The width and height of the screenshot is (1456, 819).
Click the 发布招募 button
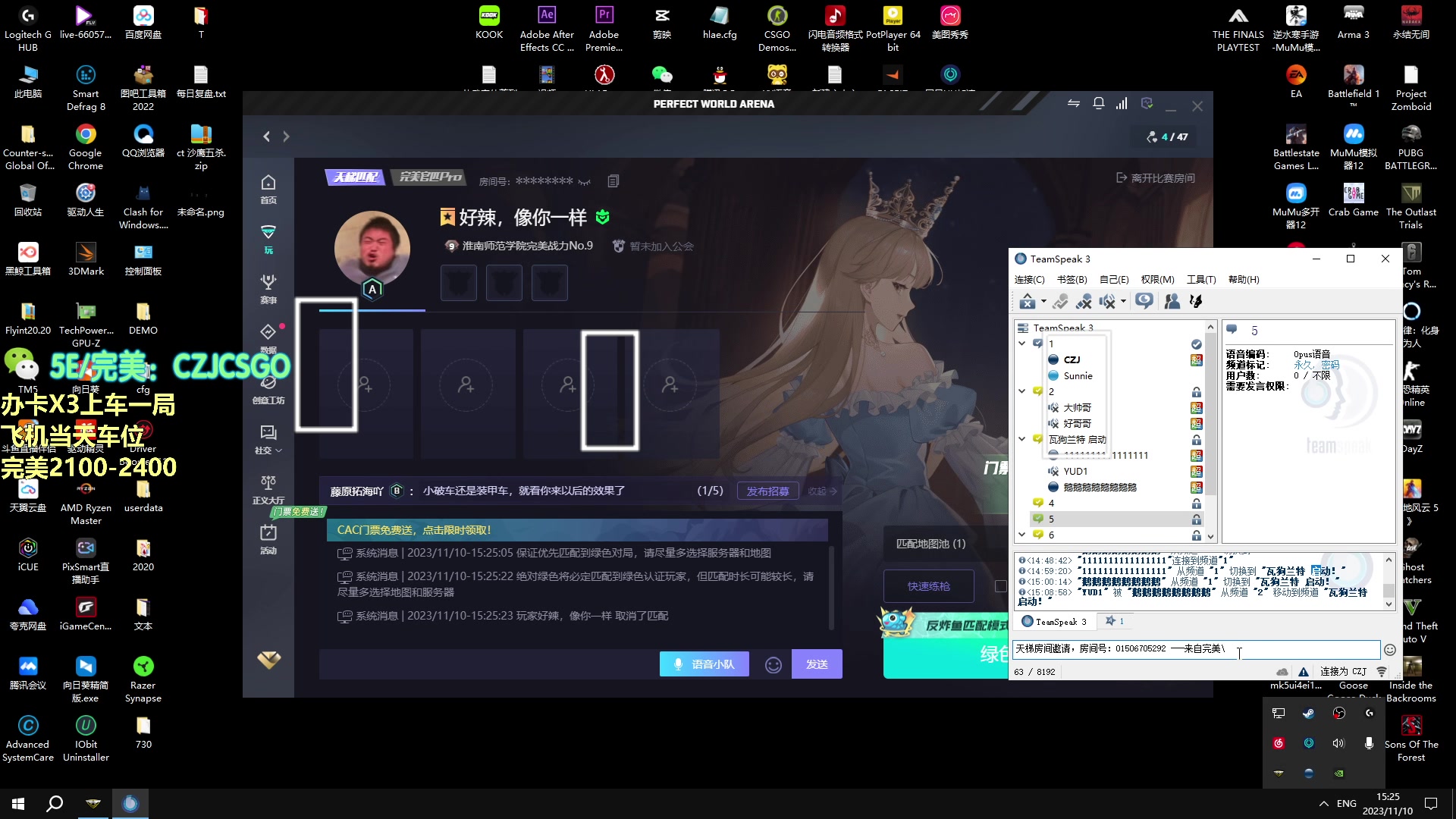pyautogui.click(x=767, y=491)
